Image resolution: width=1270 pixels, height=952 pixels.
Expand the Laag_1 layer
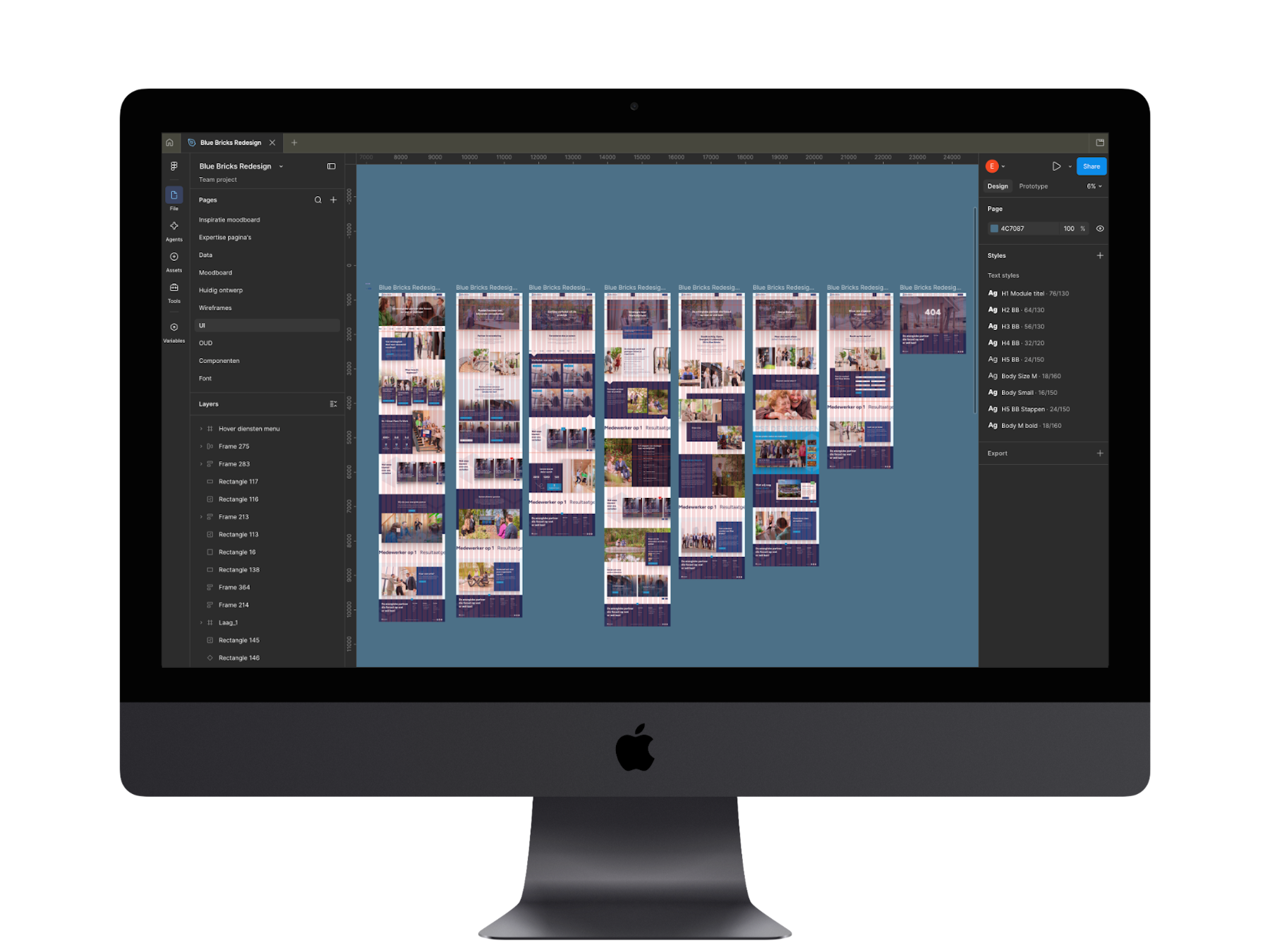click(x=201, y=623)
